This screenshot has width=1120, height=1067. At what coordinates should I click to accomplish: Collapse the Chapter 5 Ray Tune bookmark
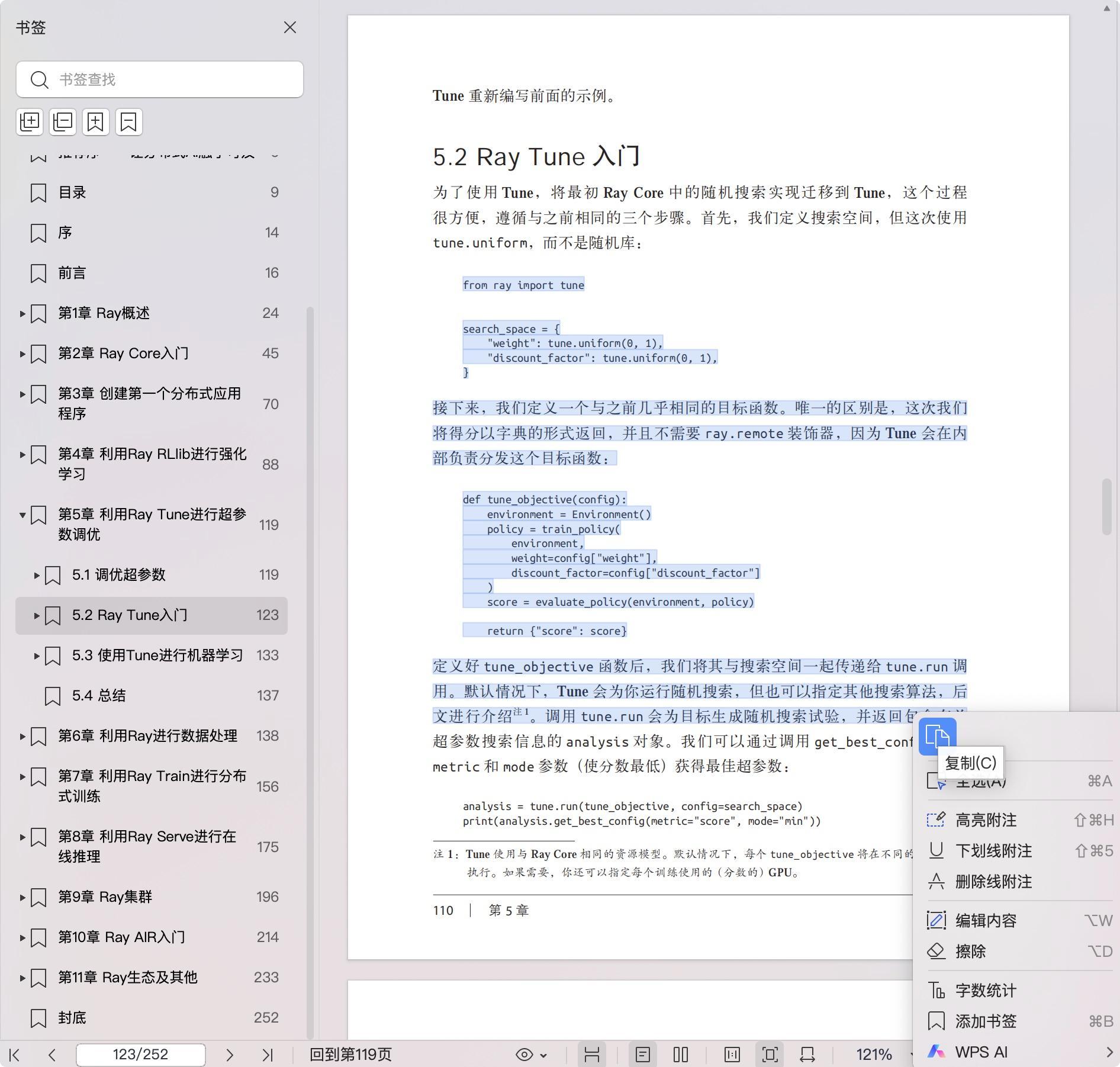(x=22, y=515)
